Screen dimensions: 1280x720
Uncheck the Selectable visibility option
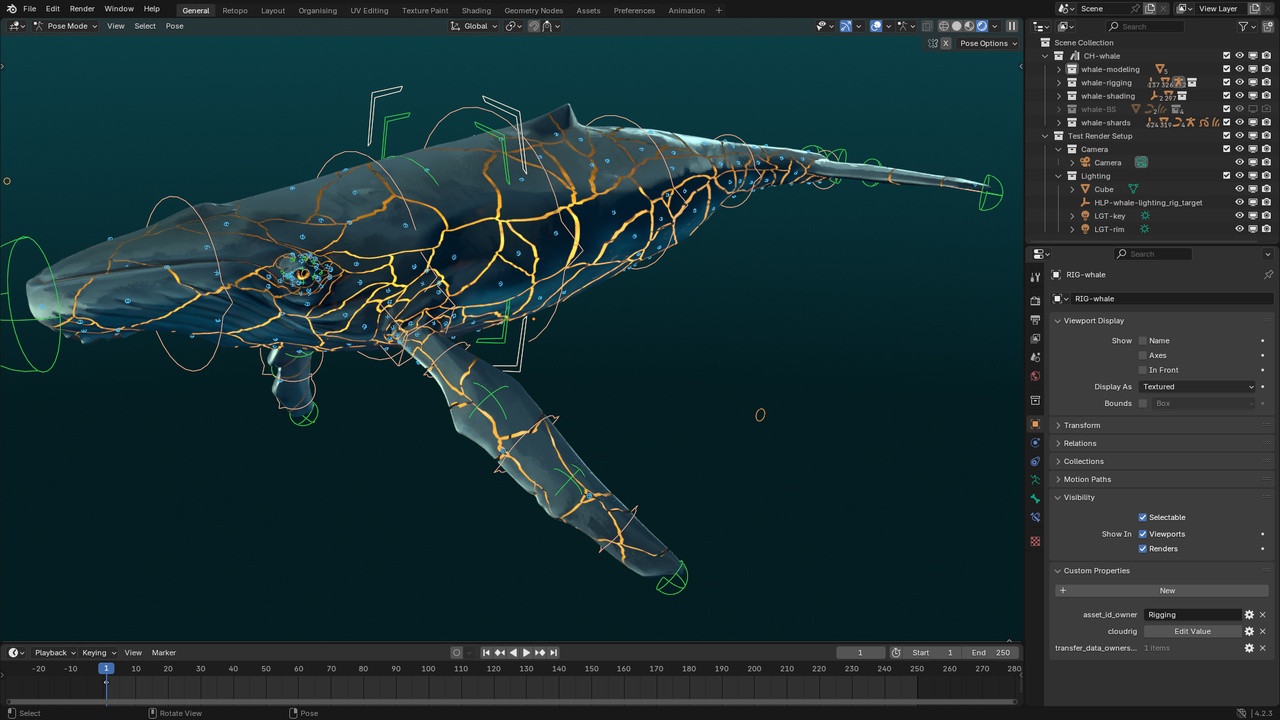pos(1143,517)
